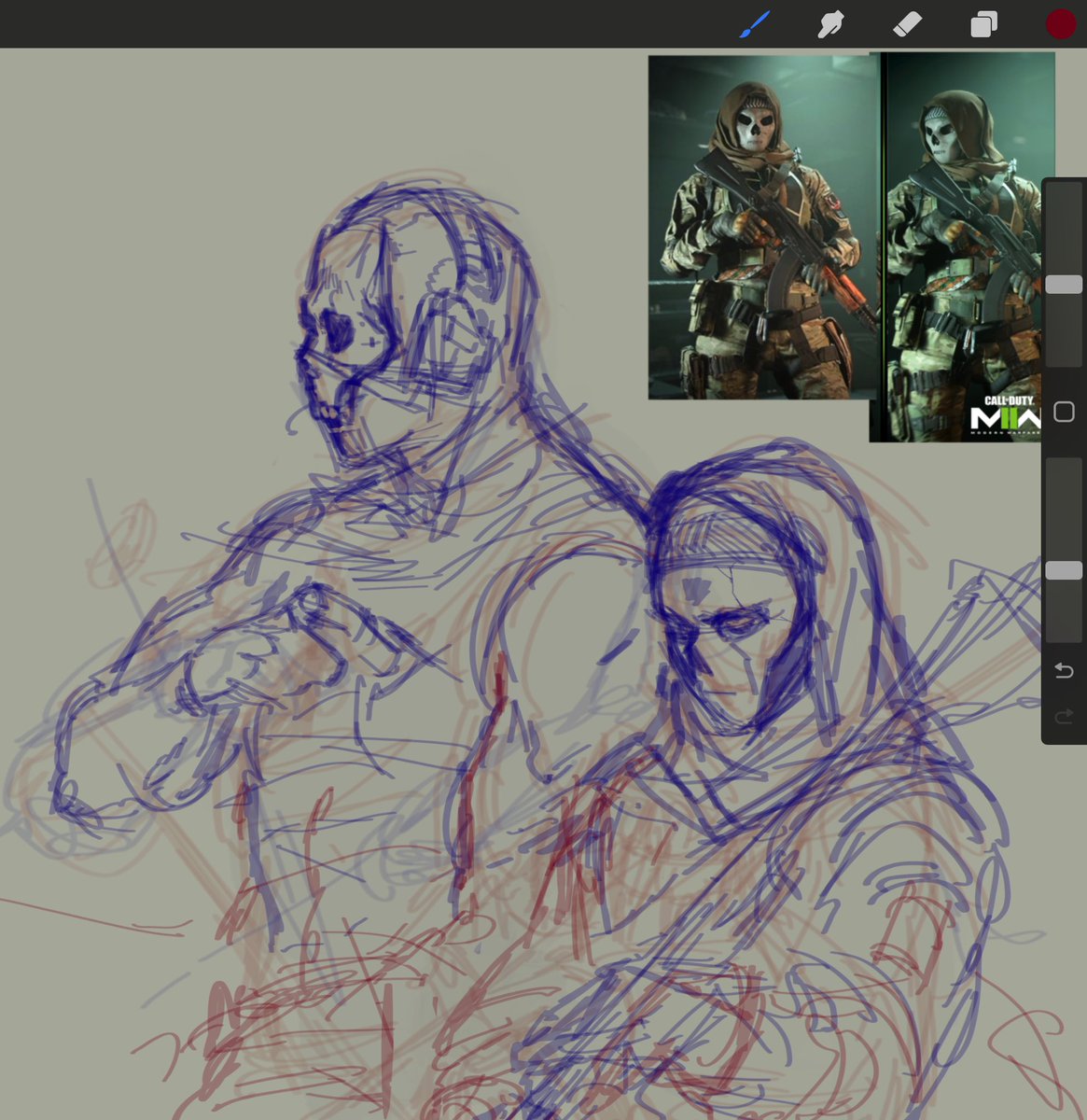This screenshot has height=1120, width=1087.
Task: Open the Layers panel
Action: [983, 24]
